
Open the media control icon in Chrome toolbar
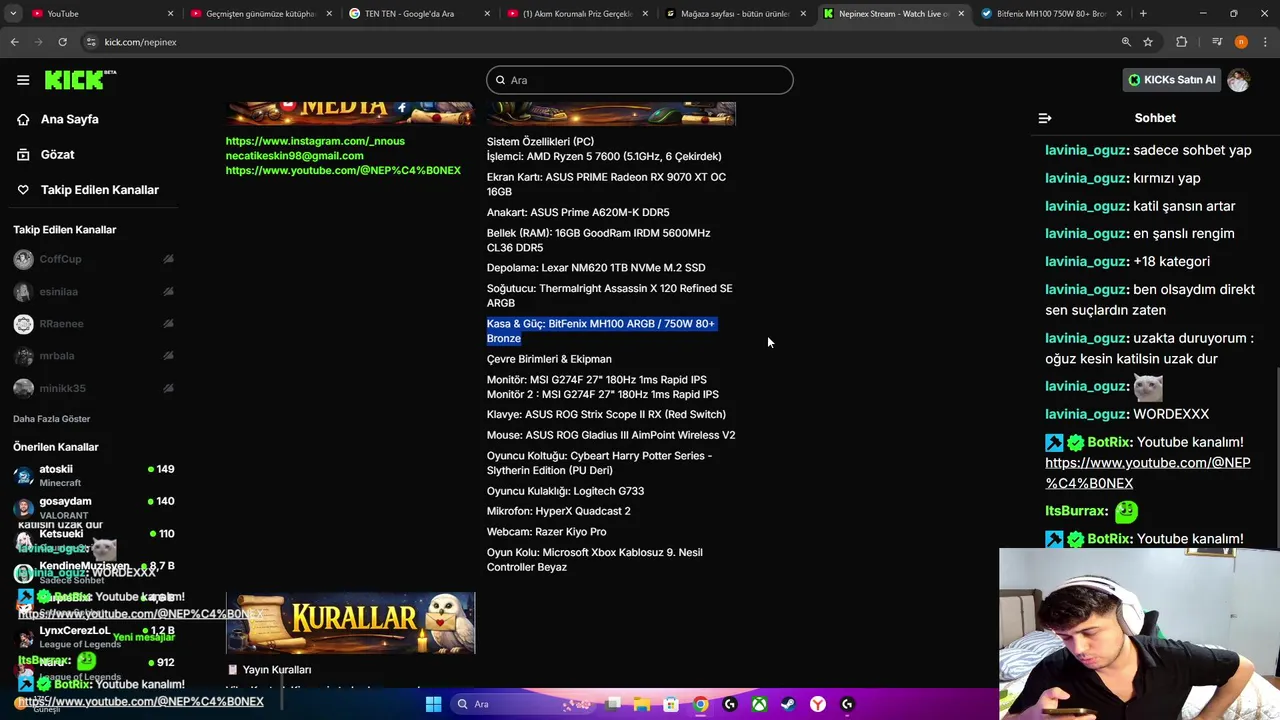(x=1217, y=42)
